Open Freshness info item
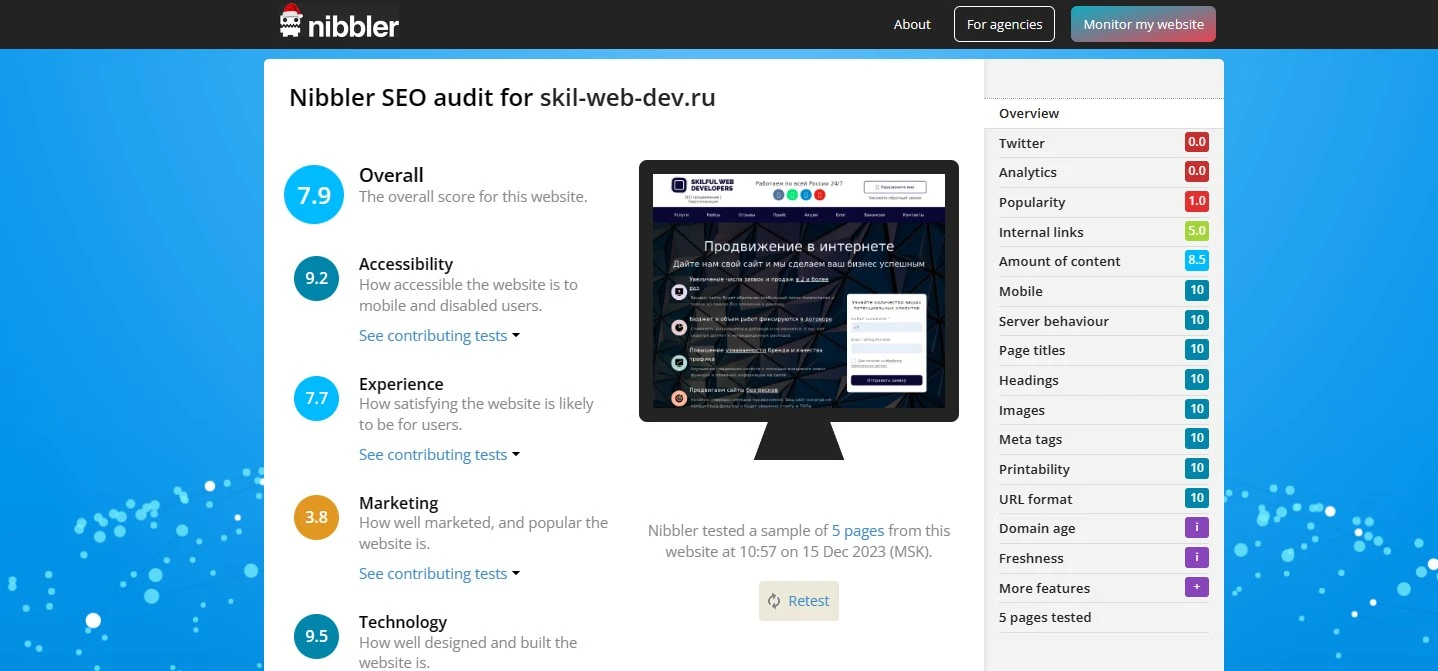The image size is (1438, 671). (1104, 558)
